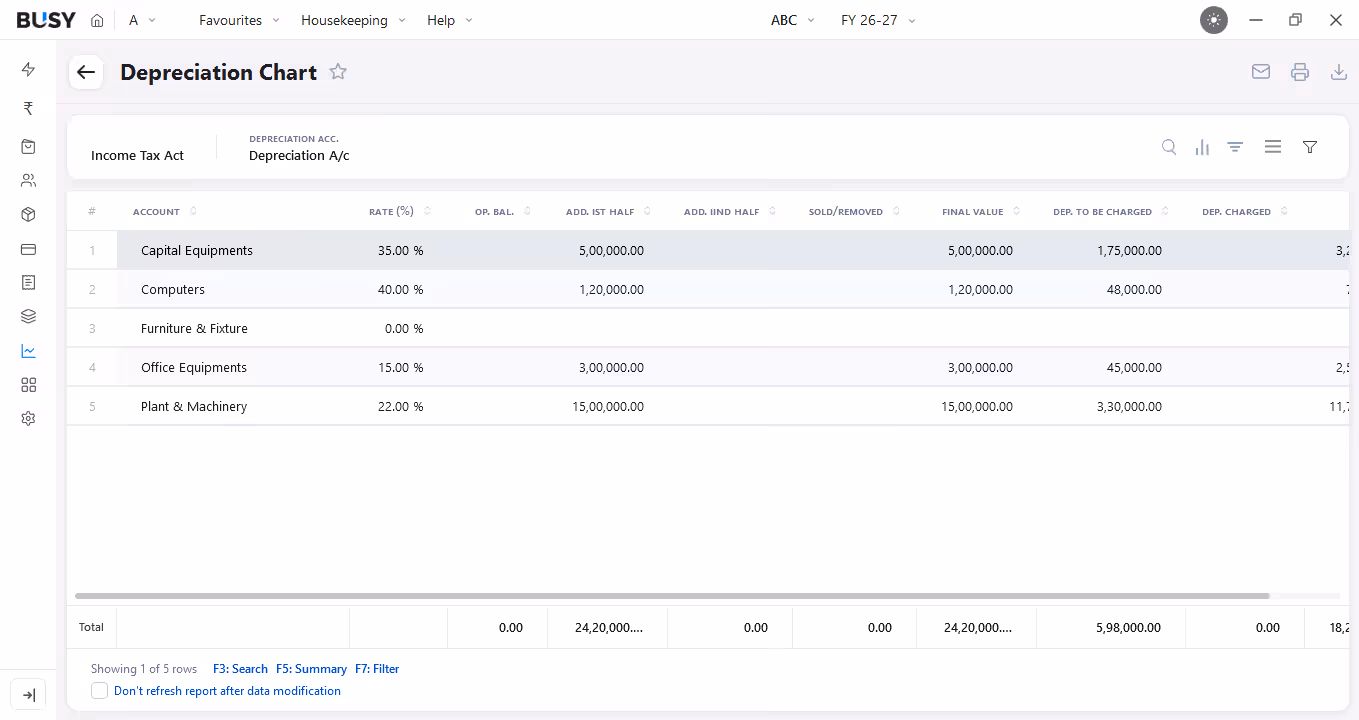Open filter using the funnel icon
The height and width of the screenshot is (720, 1359).
1310,147
